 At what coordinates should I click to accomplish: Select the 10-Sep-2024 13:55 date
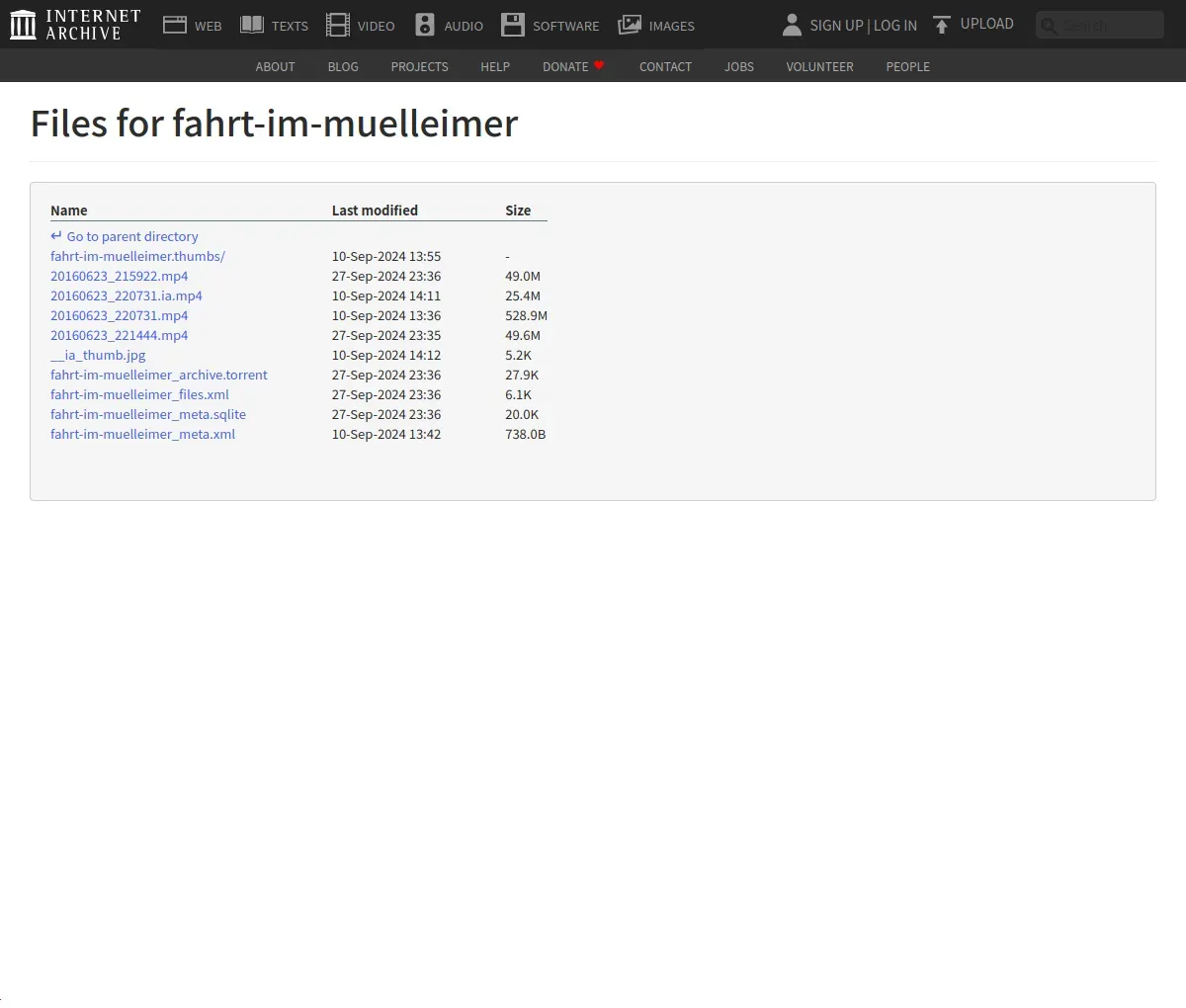point(386,256)
